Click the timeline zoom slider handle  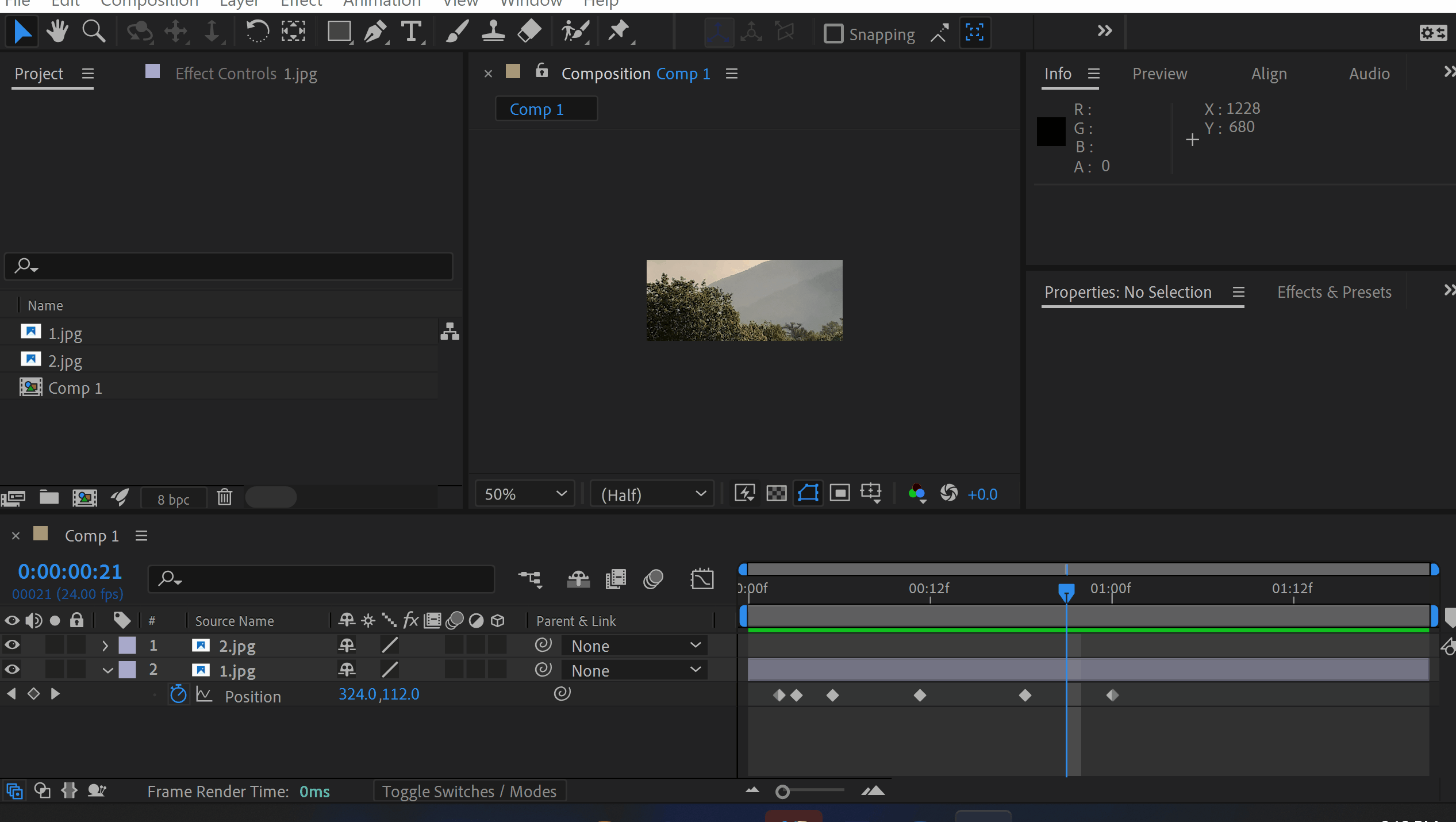tap(782, 792)
